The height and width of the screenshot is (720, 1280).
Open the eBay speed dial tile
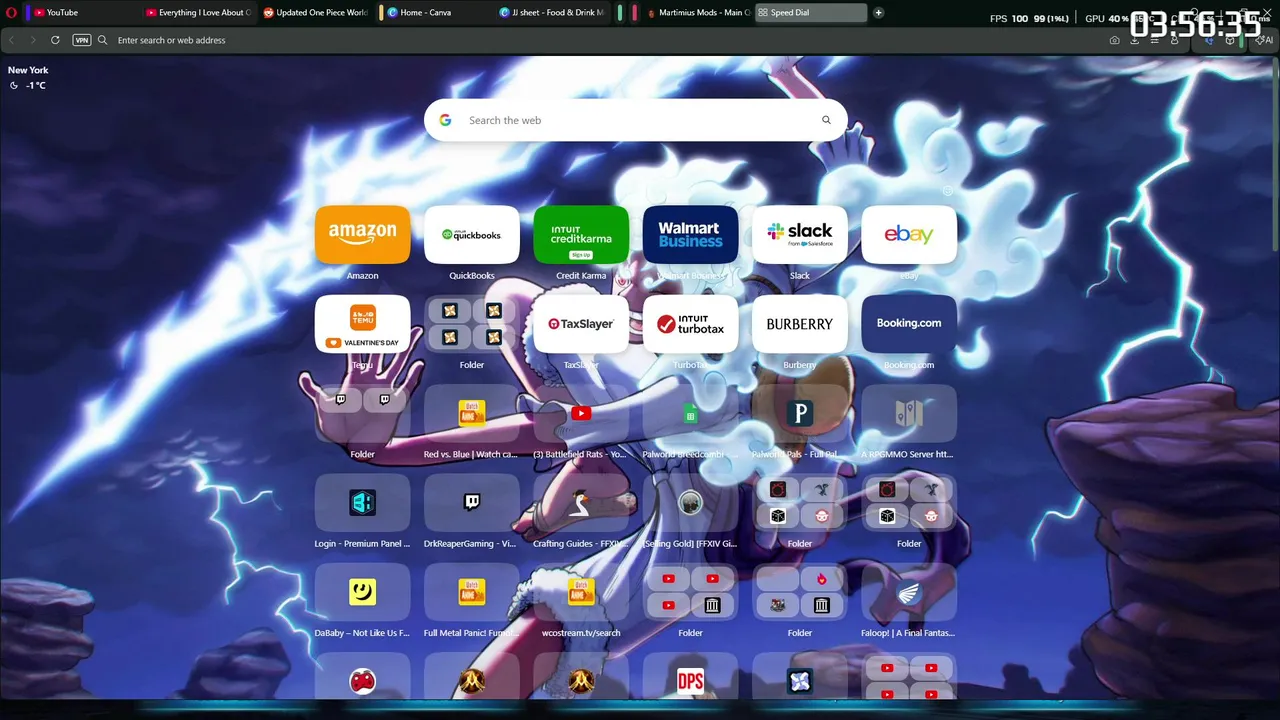coord(909,235)
